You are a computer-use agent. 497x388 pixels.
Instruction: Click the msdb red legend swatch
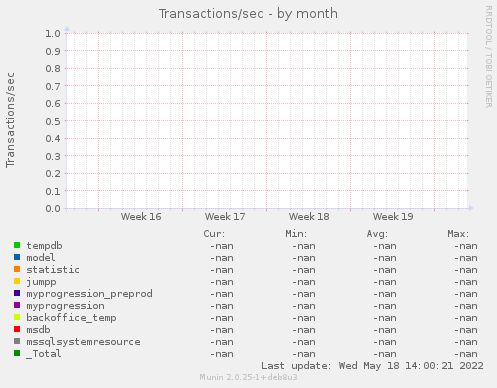point(17,329)
